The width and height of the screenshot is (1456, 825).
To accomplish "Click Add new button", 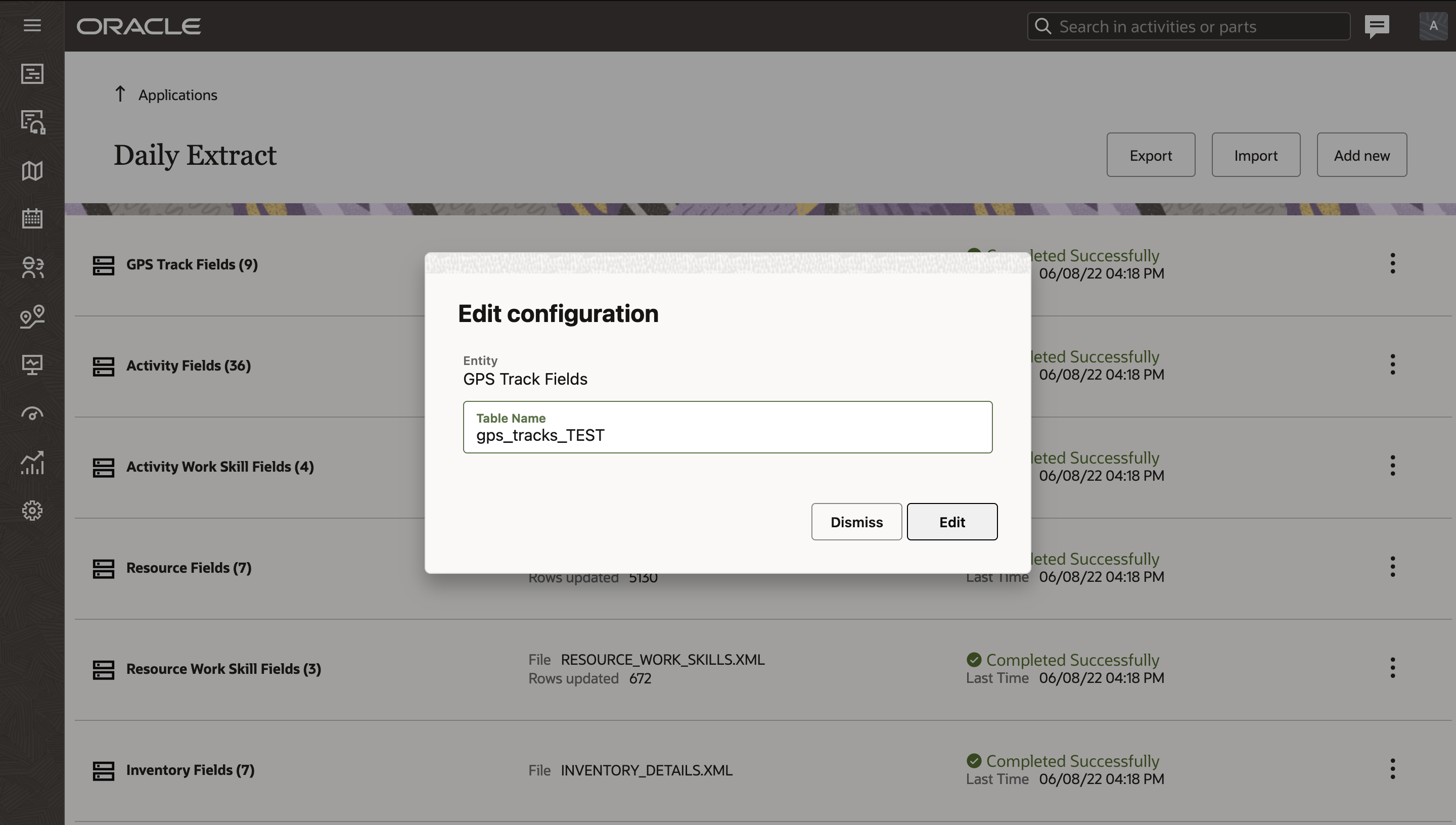I will (x=1361, y=155).
